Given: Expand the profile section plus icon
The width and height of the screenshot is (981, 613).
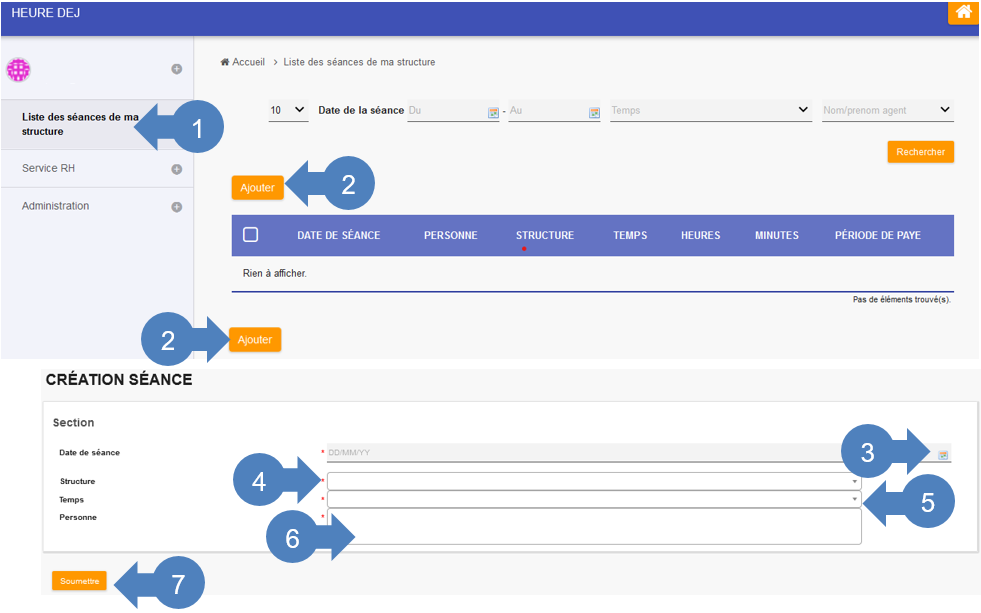Looking at the screenshot, I should (177, 69).
